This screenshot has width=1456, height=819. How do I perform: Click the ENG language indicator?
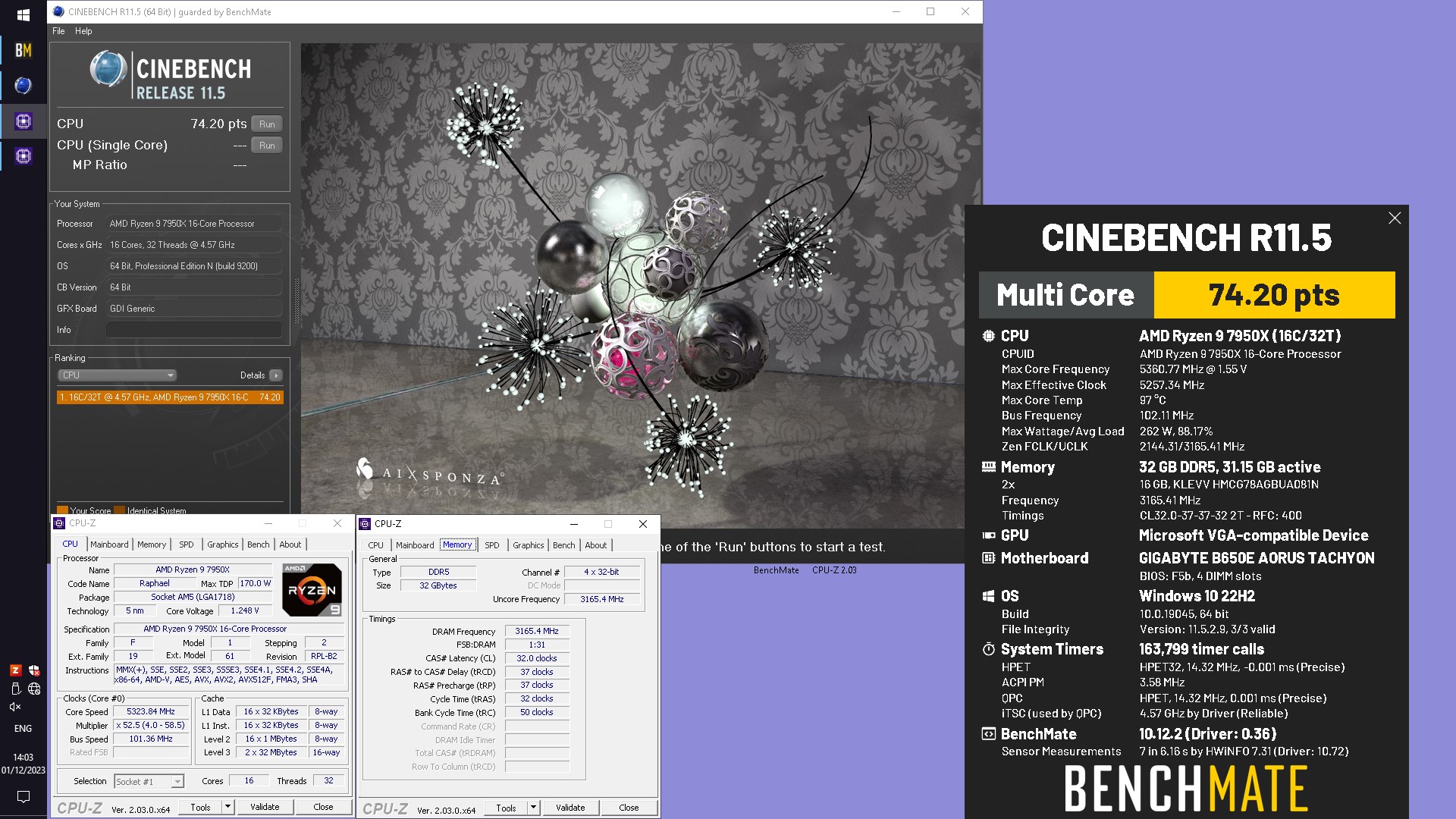tap(23, 729)
